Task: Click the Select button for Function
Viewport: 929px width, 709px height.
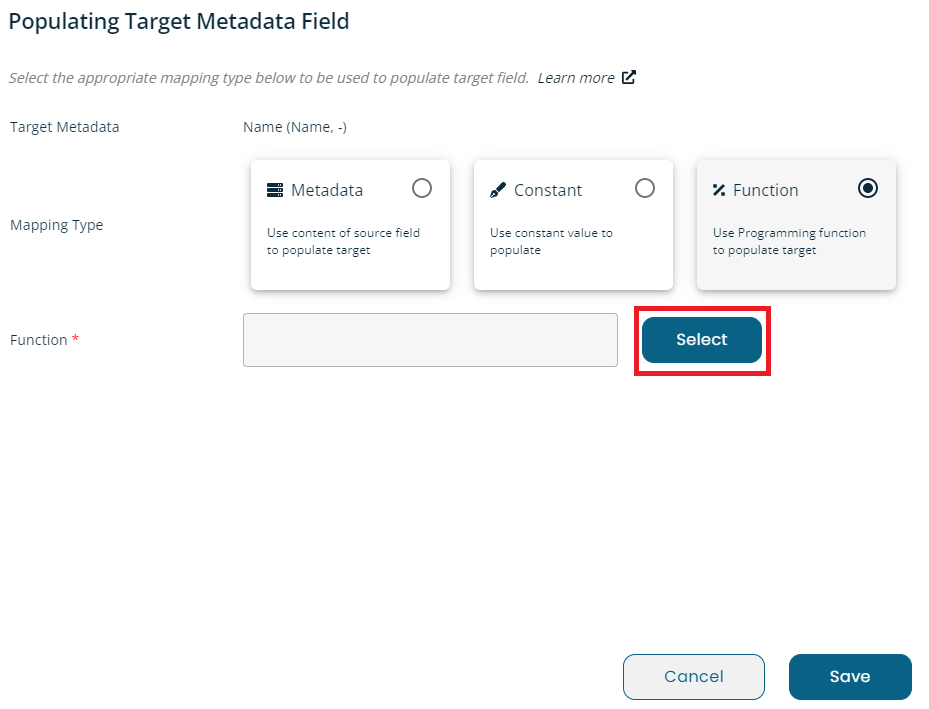Action: (702, 340)
